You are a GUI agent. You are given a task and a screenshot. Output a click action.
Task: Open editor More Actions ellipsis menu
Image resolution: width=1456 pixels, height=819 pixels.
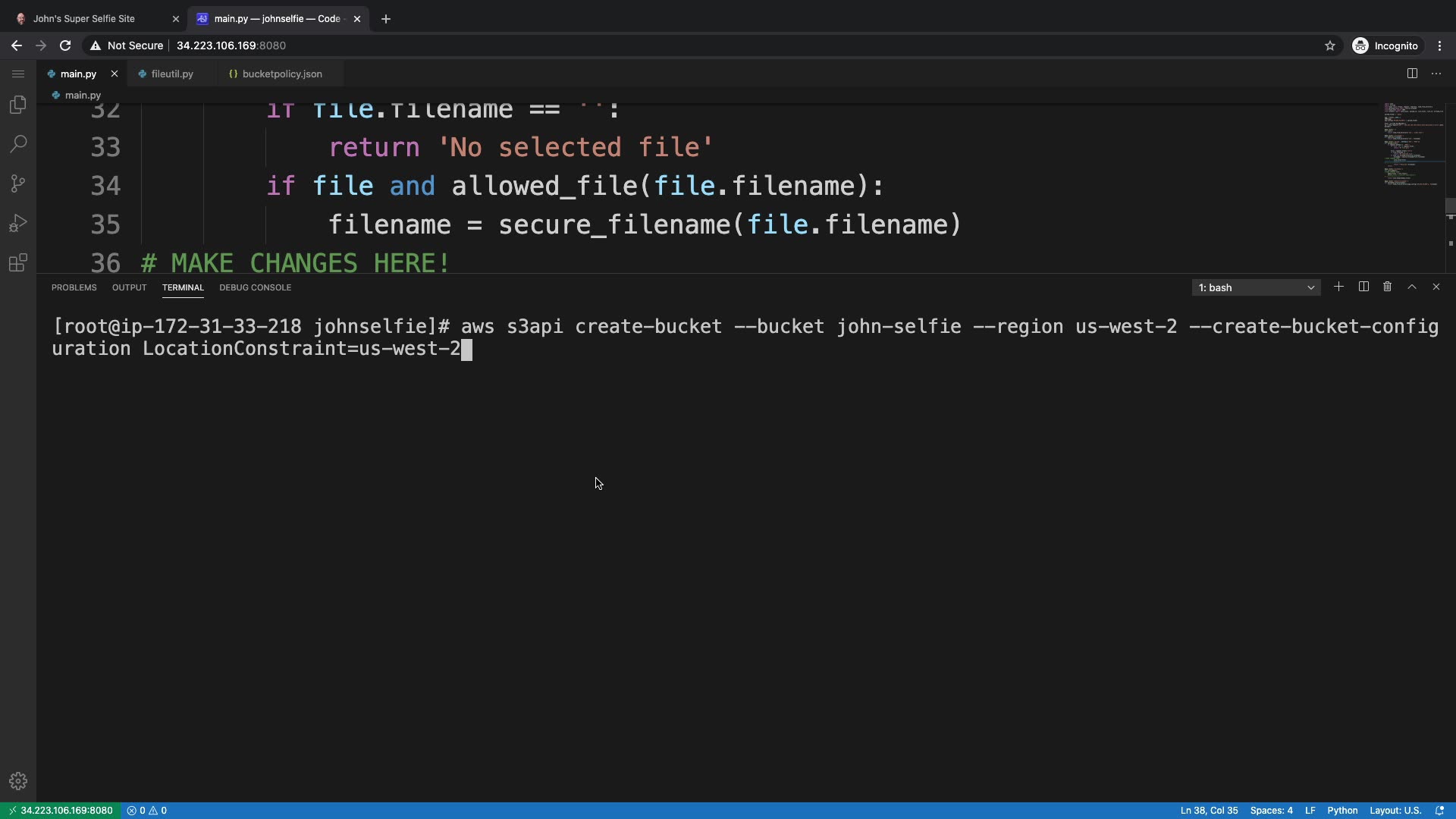[x=1436, y=74]
